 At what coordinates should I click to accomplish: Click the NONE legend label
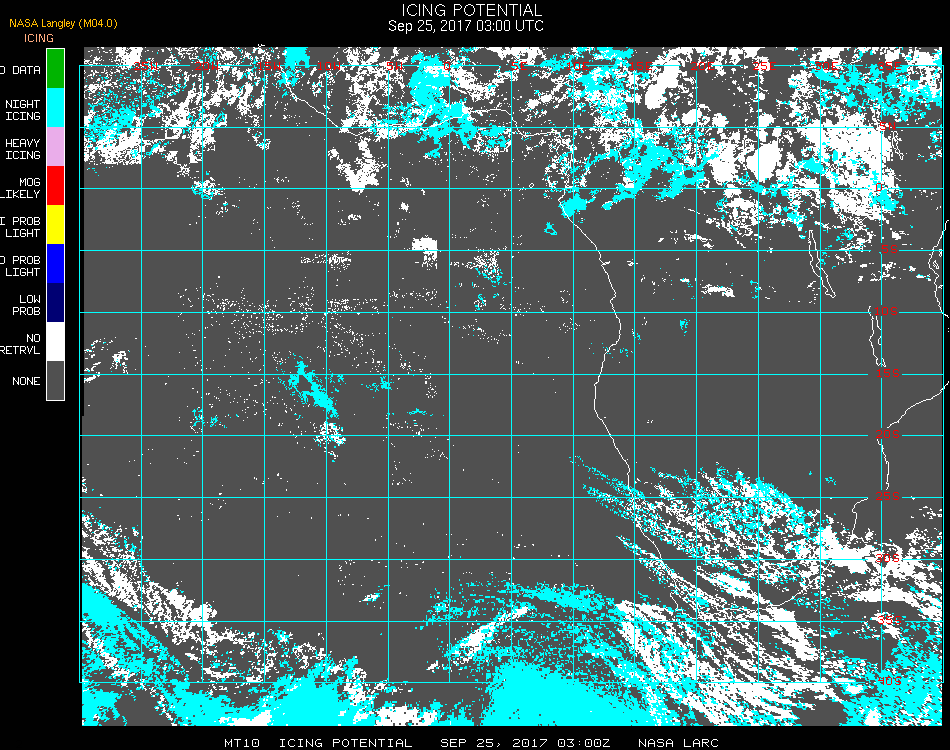[x=26, y=381]
